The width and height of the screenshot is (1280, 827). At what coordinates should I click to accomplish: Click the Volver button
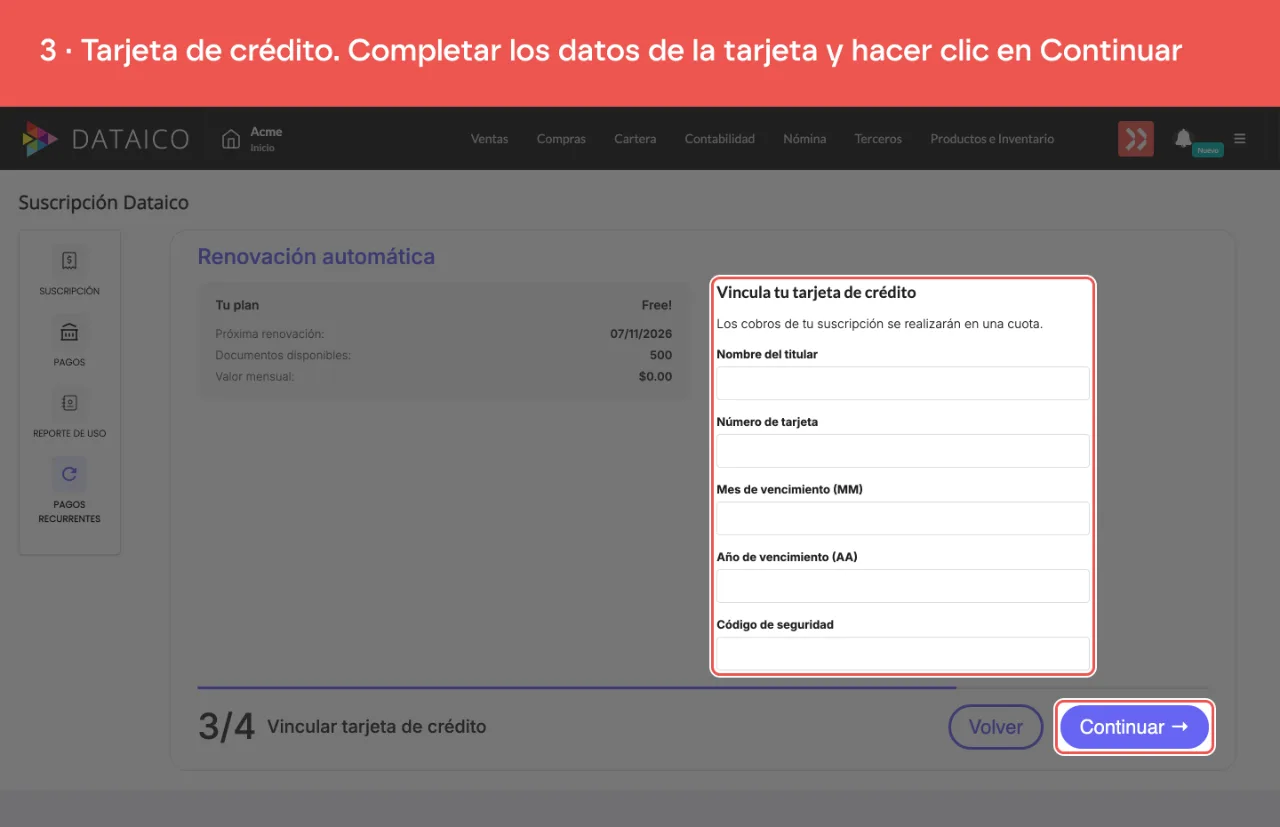click(x=995, y=727)
